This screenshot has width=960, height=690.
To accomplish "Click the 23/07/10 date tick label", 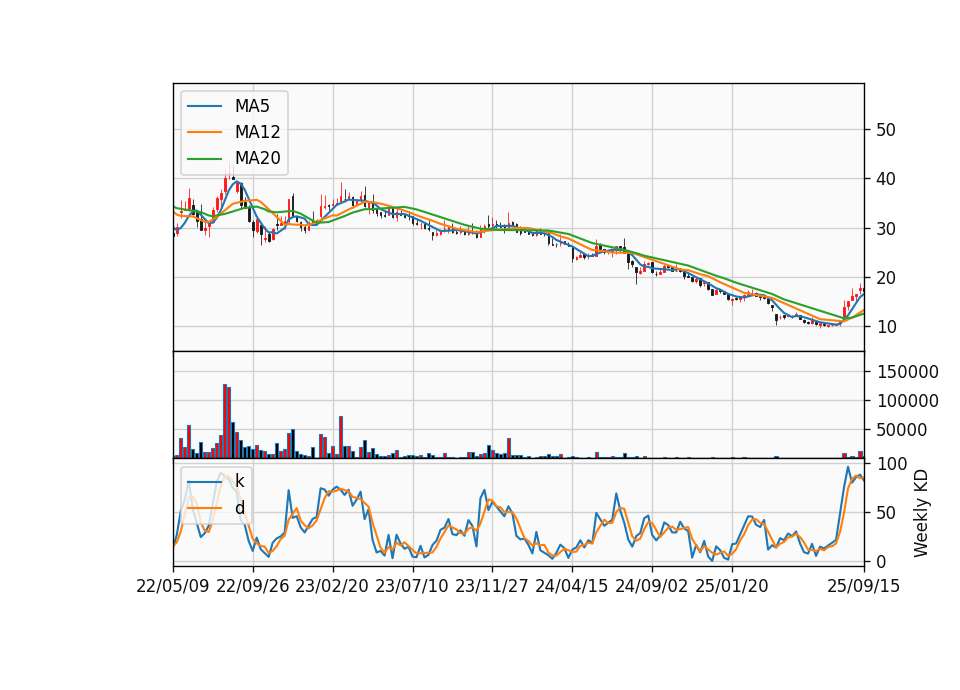I will click(x=412, y=586).
